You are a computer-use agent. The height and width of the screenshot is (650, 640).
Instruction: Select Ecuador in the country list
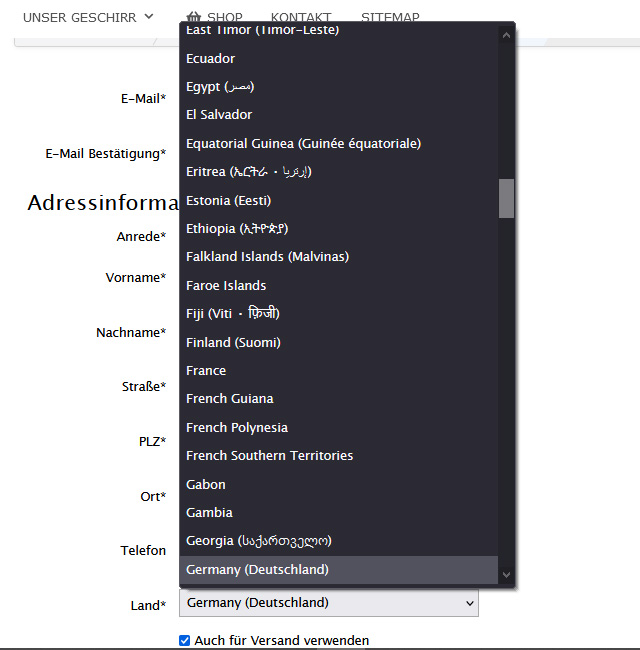point(210,58)
